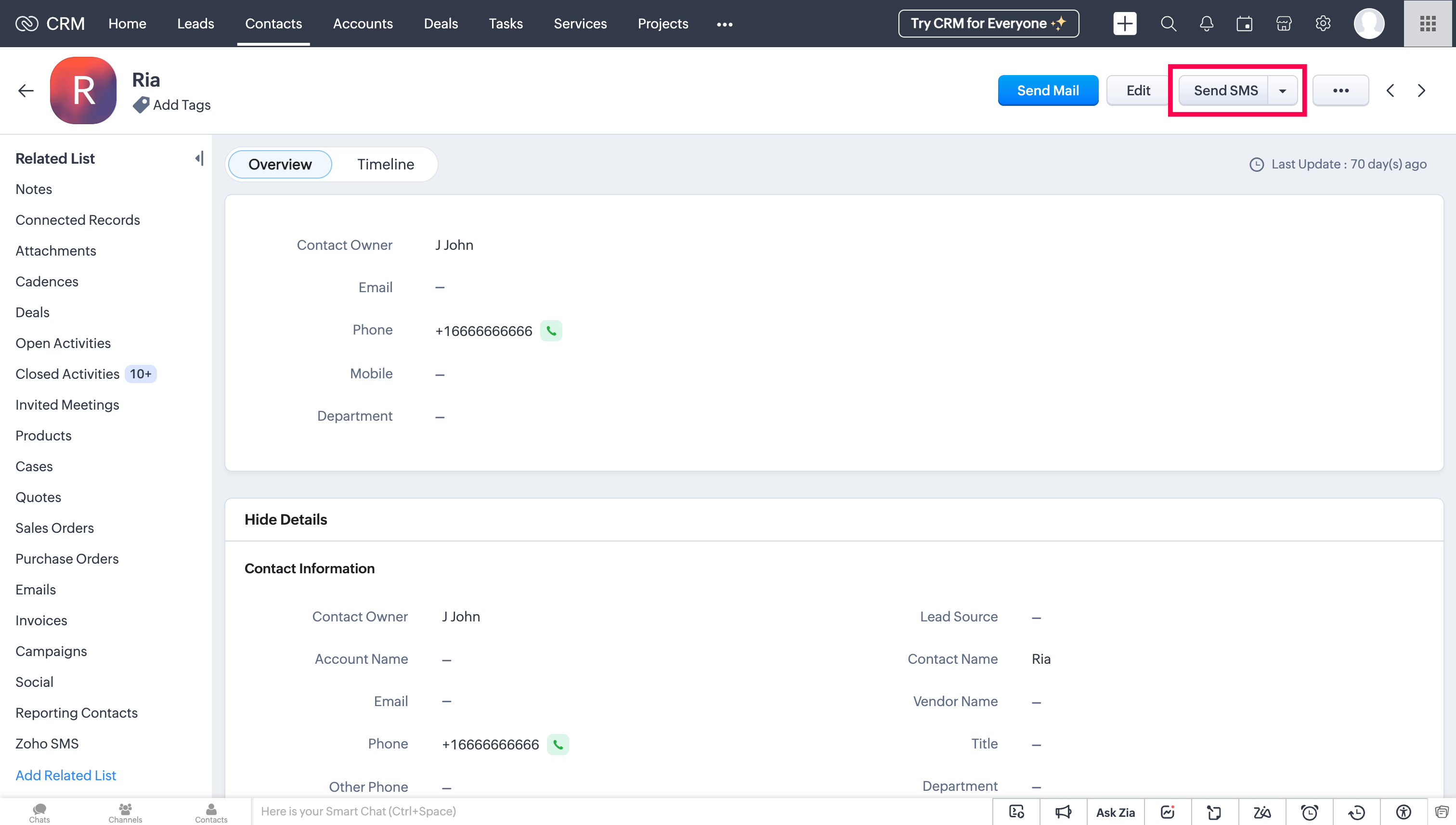
Task: Open the Deals module tab
Action: (441, 24)
